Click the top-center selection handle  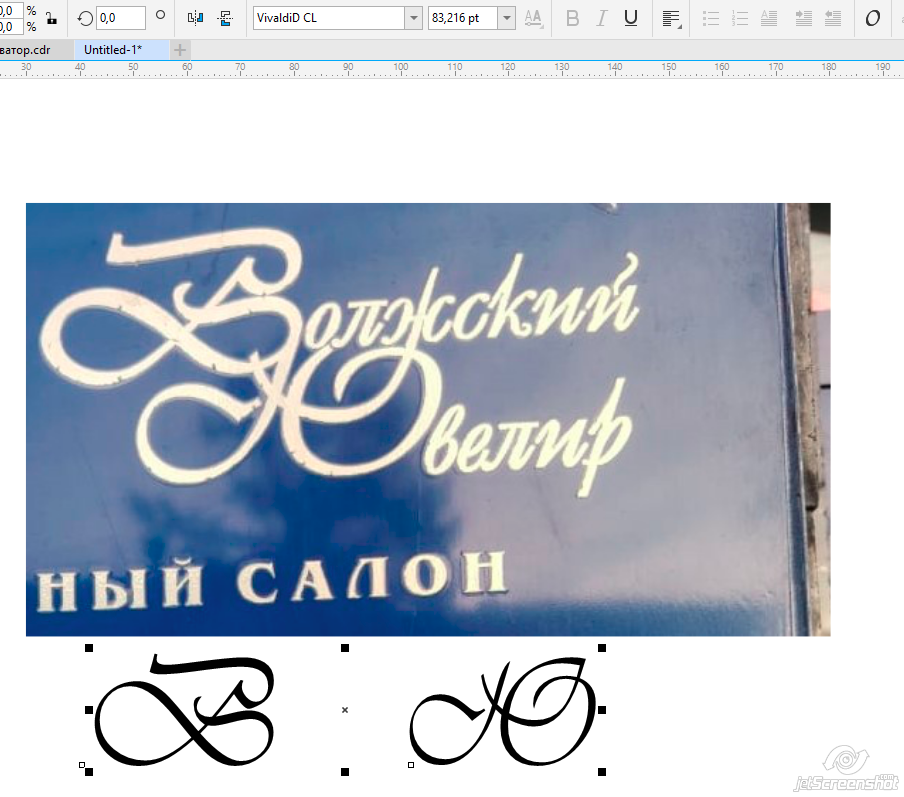point(345,648)
